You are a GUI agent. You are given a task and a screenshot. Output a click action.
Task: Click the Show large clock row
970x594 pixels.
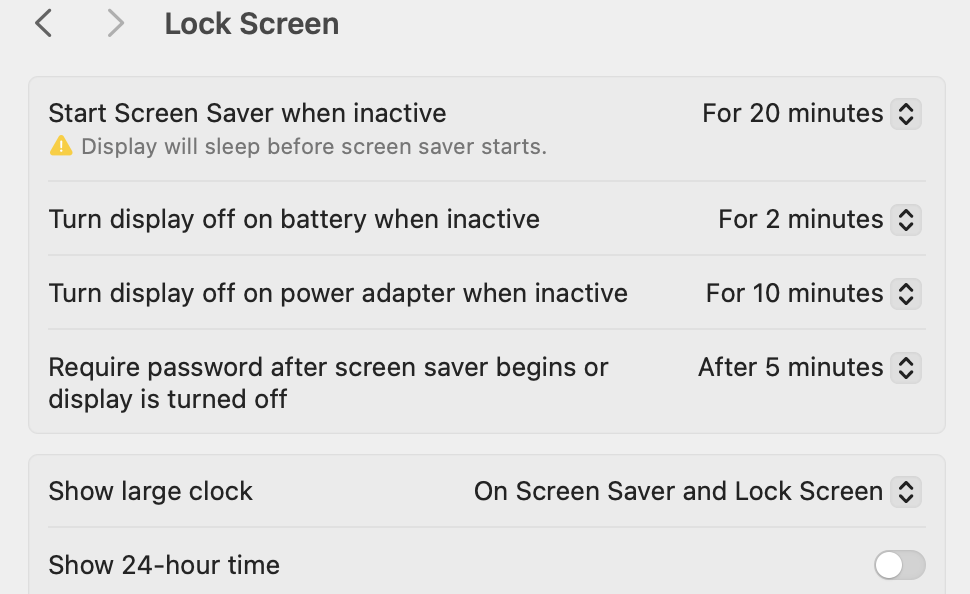[150, 491]
